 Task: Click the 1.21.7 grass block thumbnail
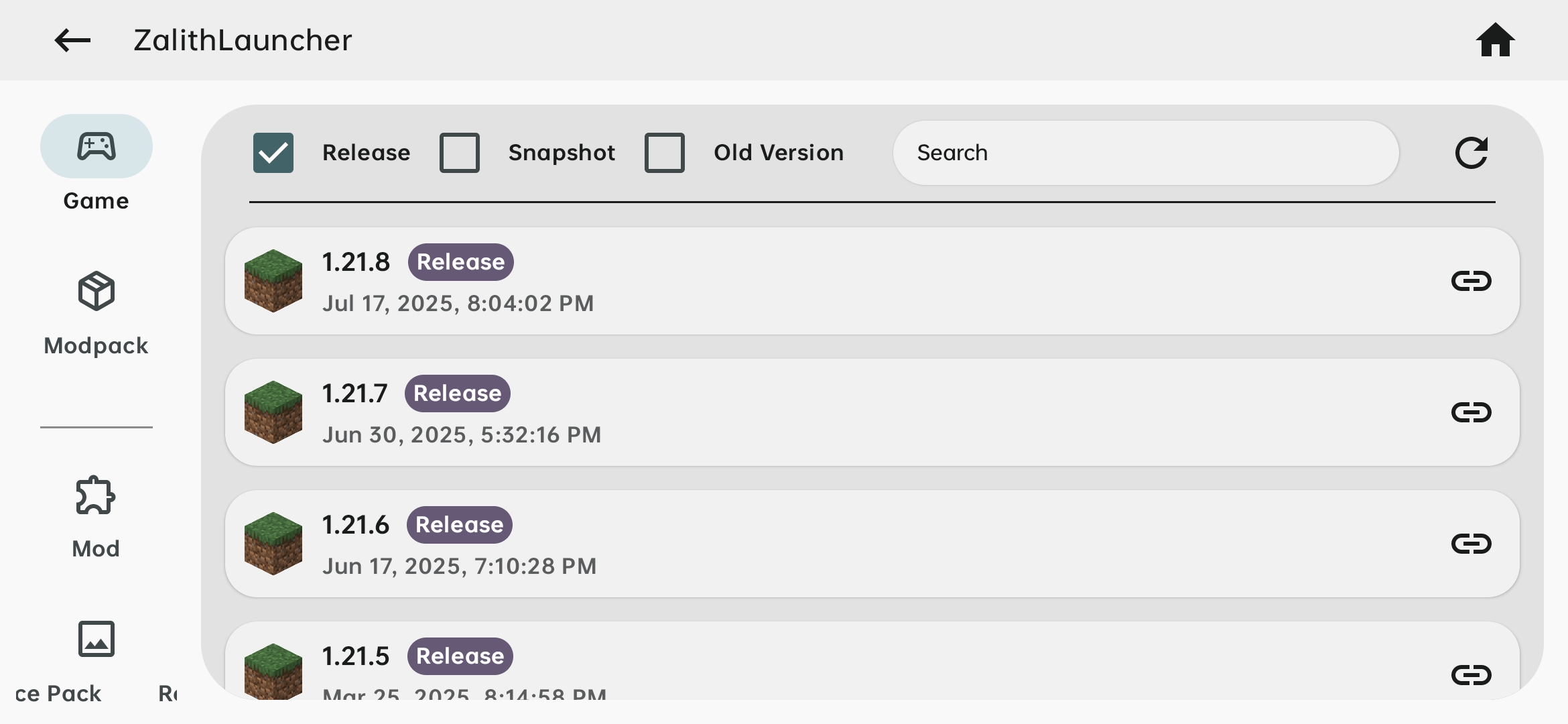click(x=275, y=412)
